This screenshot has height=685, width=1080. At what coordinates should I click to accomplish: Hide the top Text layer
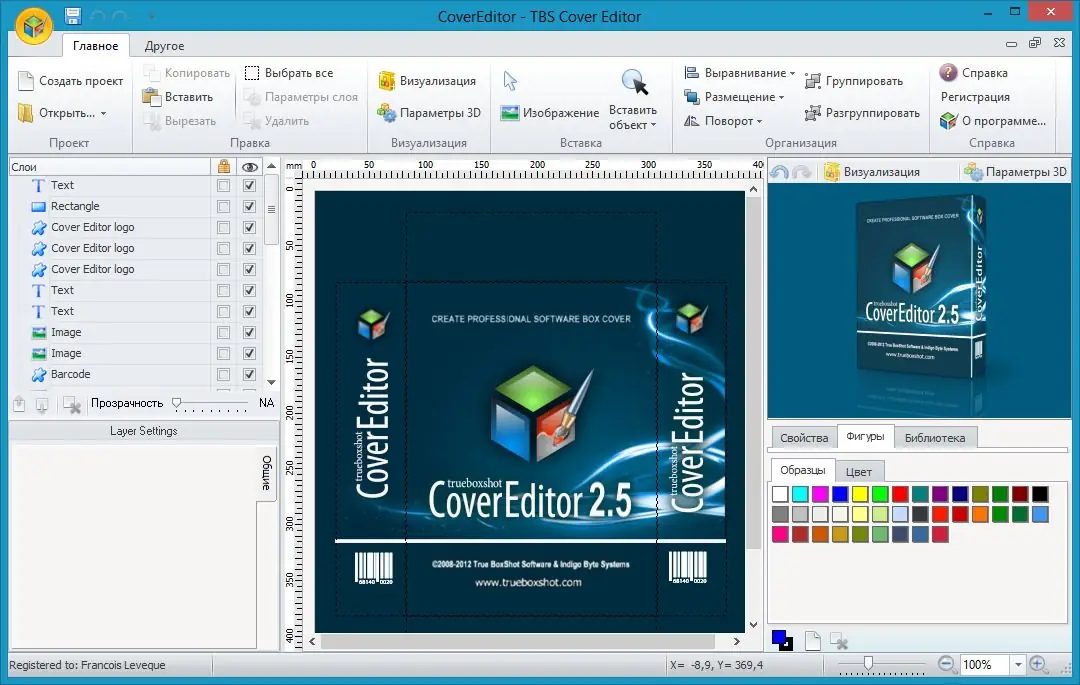pyautogui.click(x=249, y=185)
